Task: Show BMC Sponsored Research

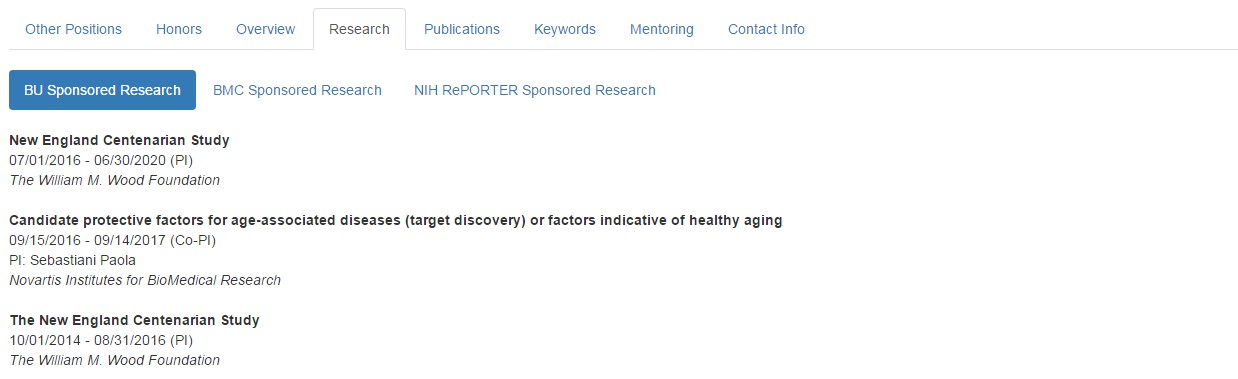Action: [x=297, y=90]
